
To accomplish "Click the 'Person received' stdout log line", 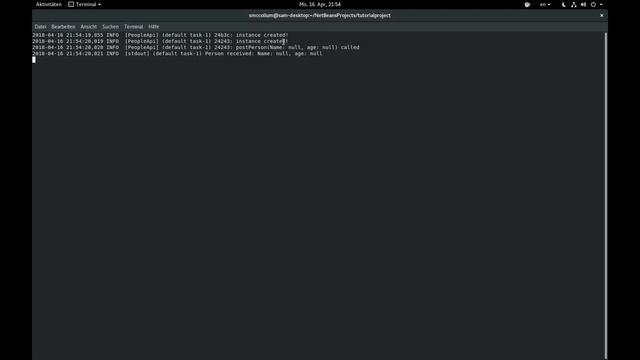I will coord(177,53).
